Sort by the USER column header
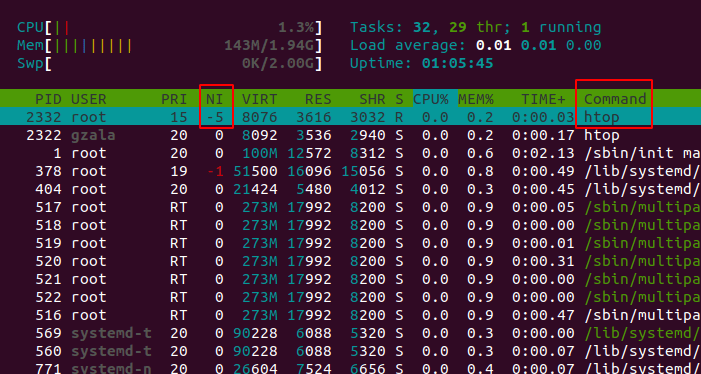The image size is (701, 374). pyautogui.click(x=89, y=99)
